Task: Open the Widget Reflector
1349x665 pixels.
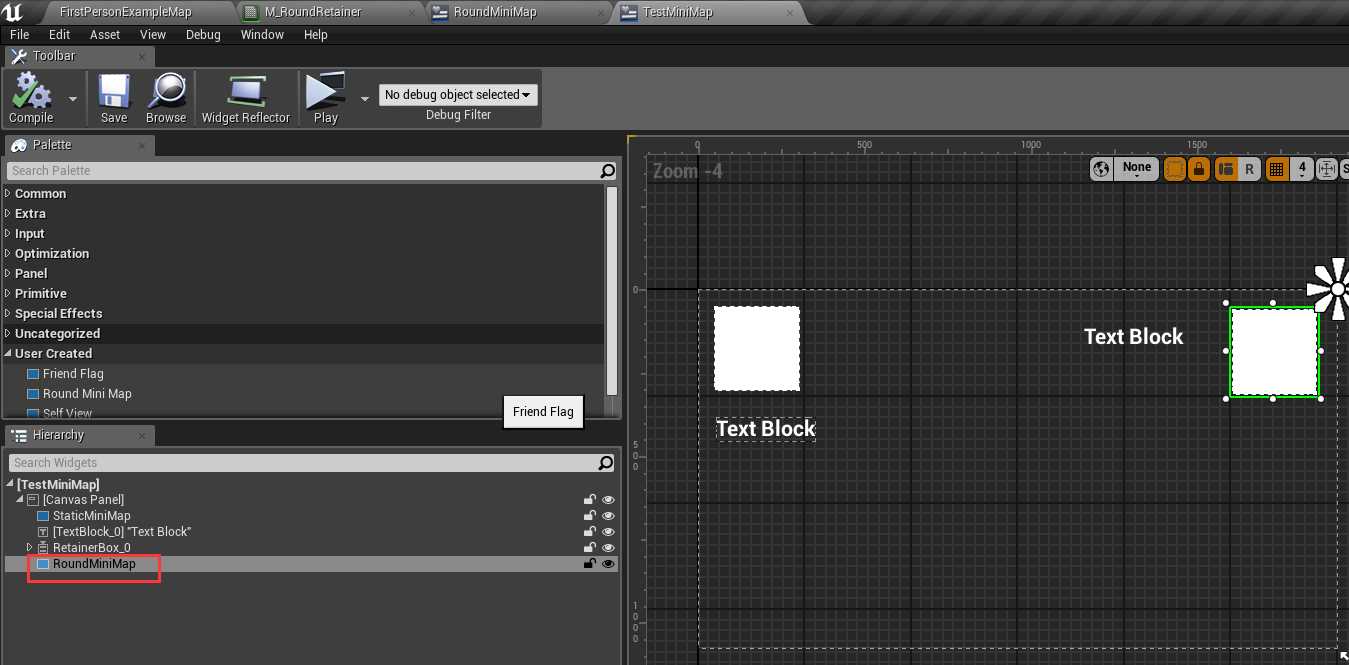Action: click(246, 99)
